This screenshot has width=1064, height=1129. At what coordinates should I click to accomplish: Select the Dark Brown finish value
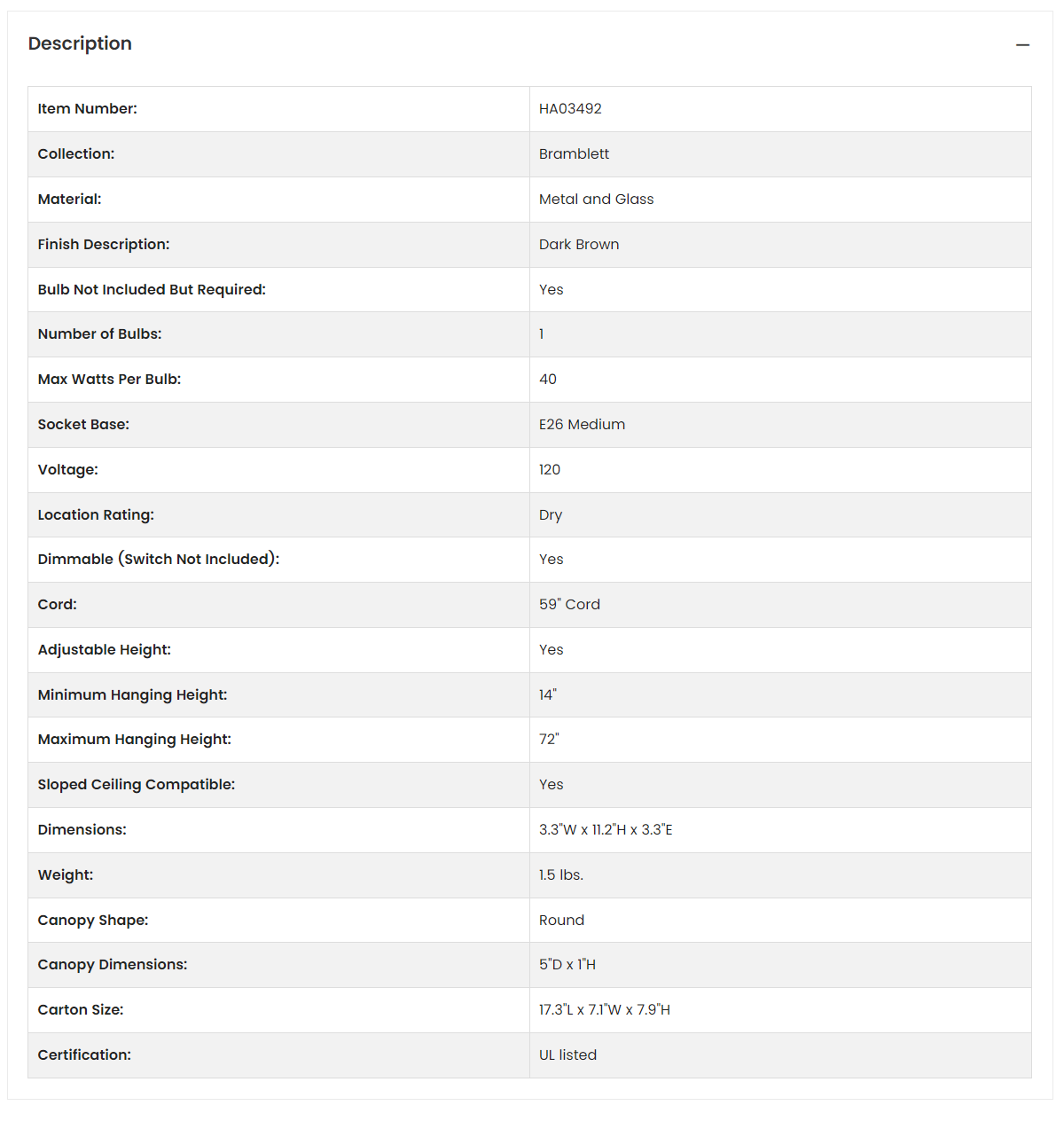coord(579,245)
